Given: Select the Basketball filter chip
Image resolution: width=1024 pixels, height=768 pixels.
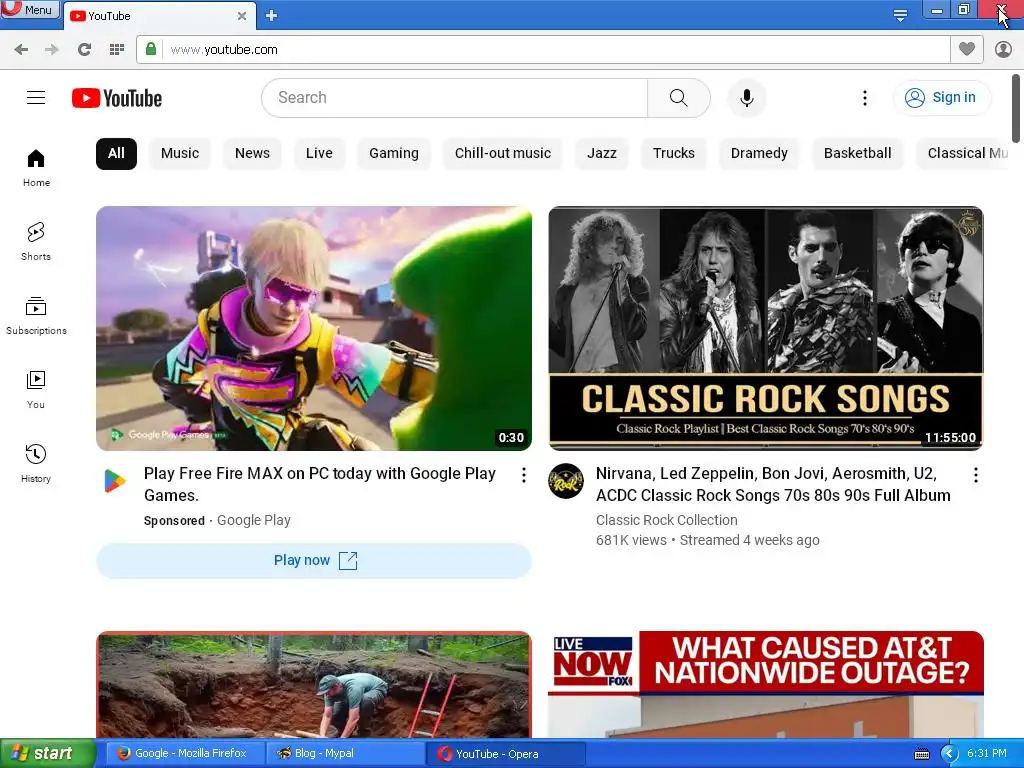Looking at the screenshot, I should click(x=857, y=153).
